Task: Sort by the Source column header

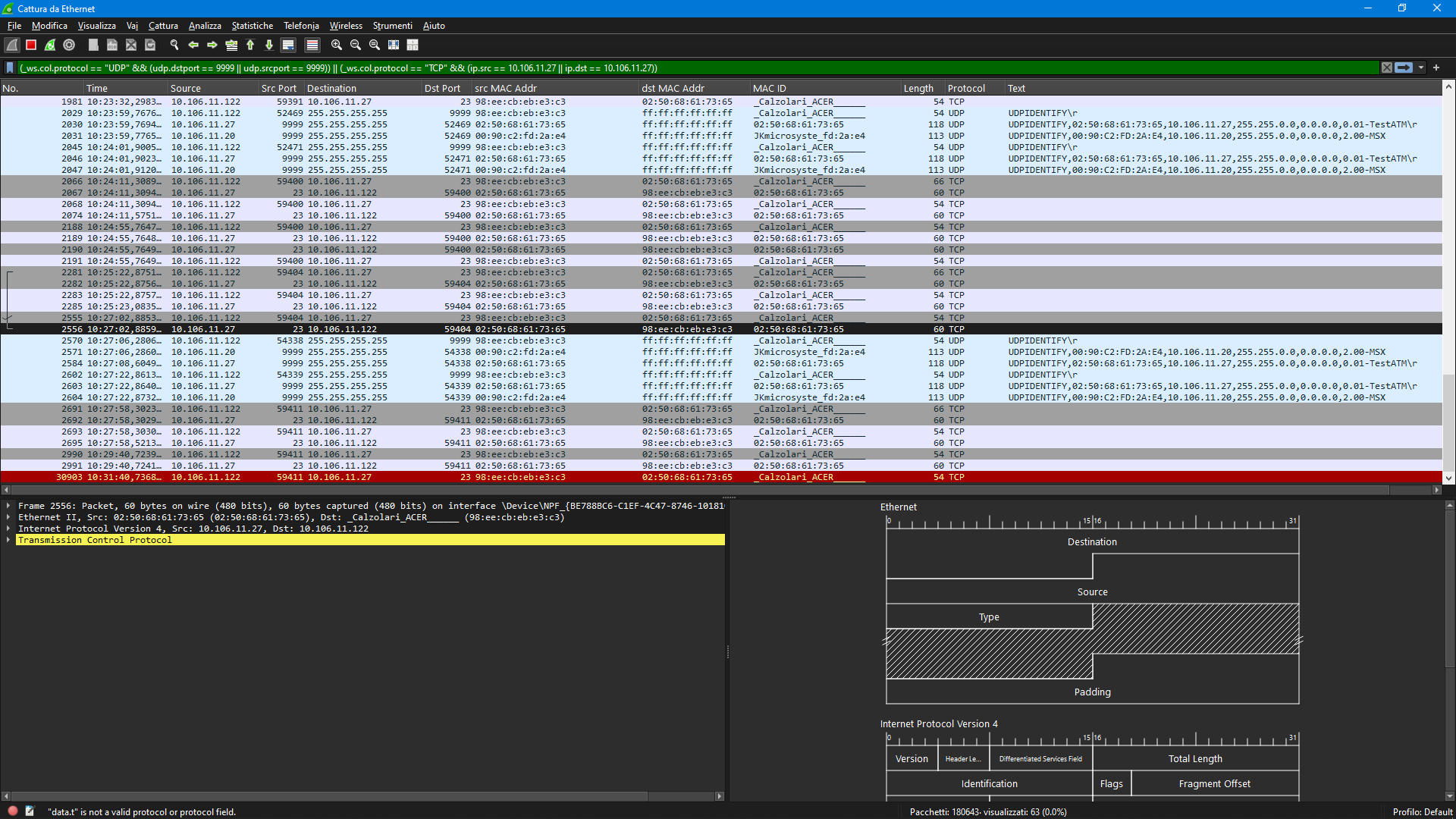Action: (x=213, y=89)
